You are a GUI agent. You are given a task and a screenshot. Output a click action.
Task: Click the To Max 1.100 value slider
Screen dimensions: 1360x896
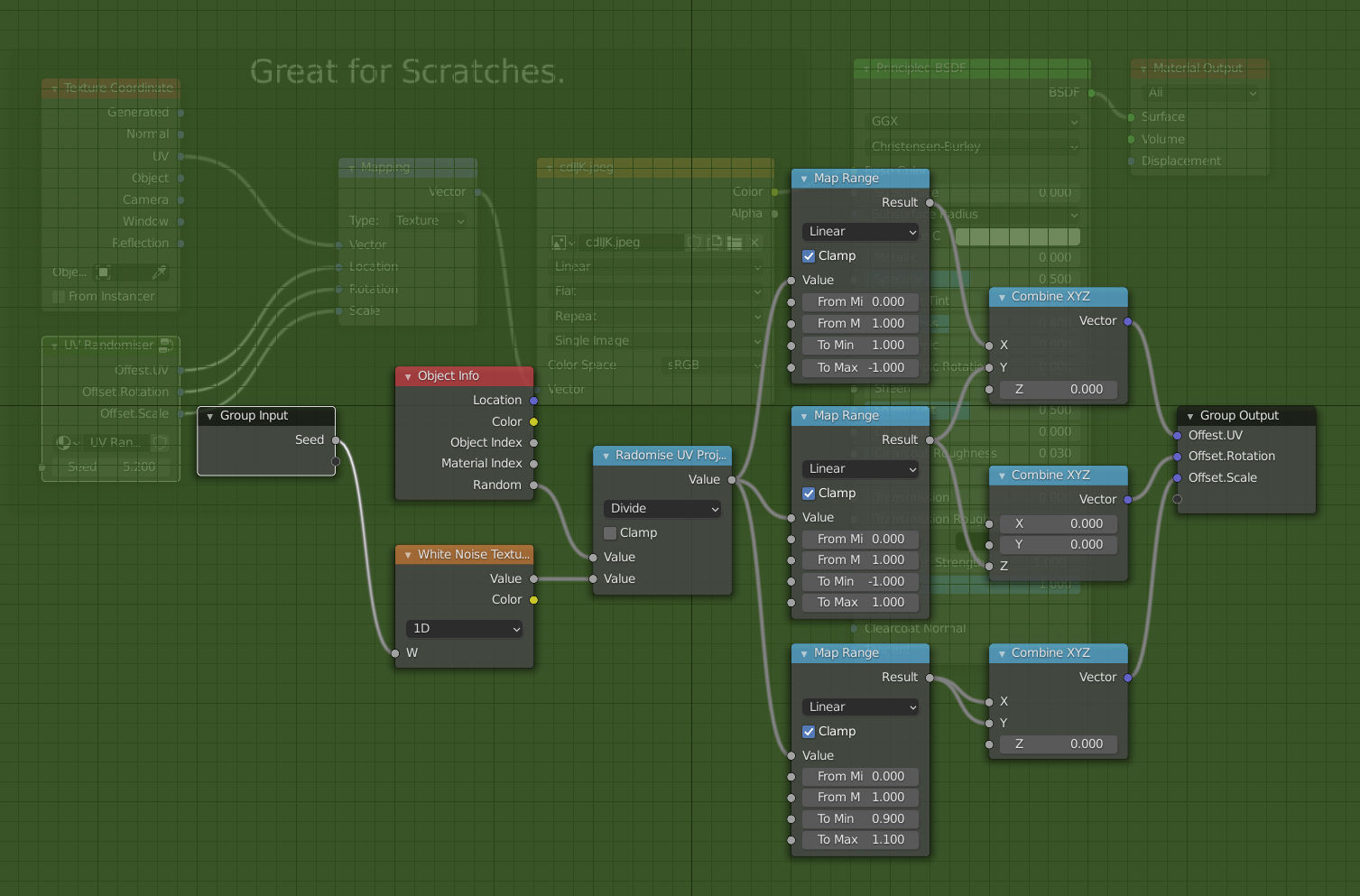pos(860,840)
